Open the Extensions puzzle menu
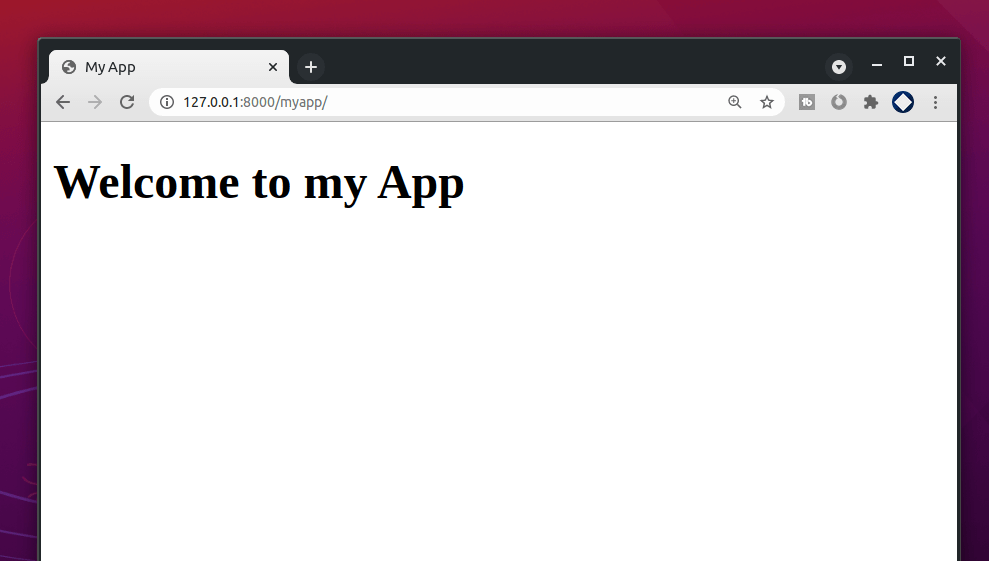 point(870,102)
